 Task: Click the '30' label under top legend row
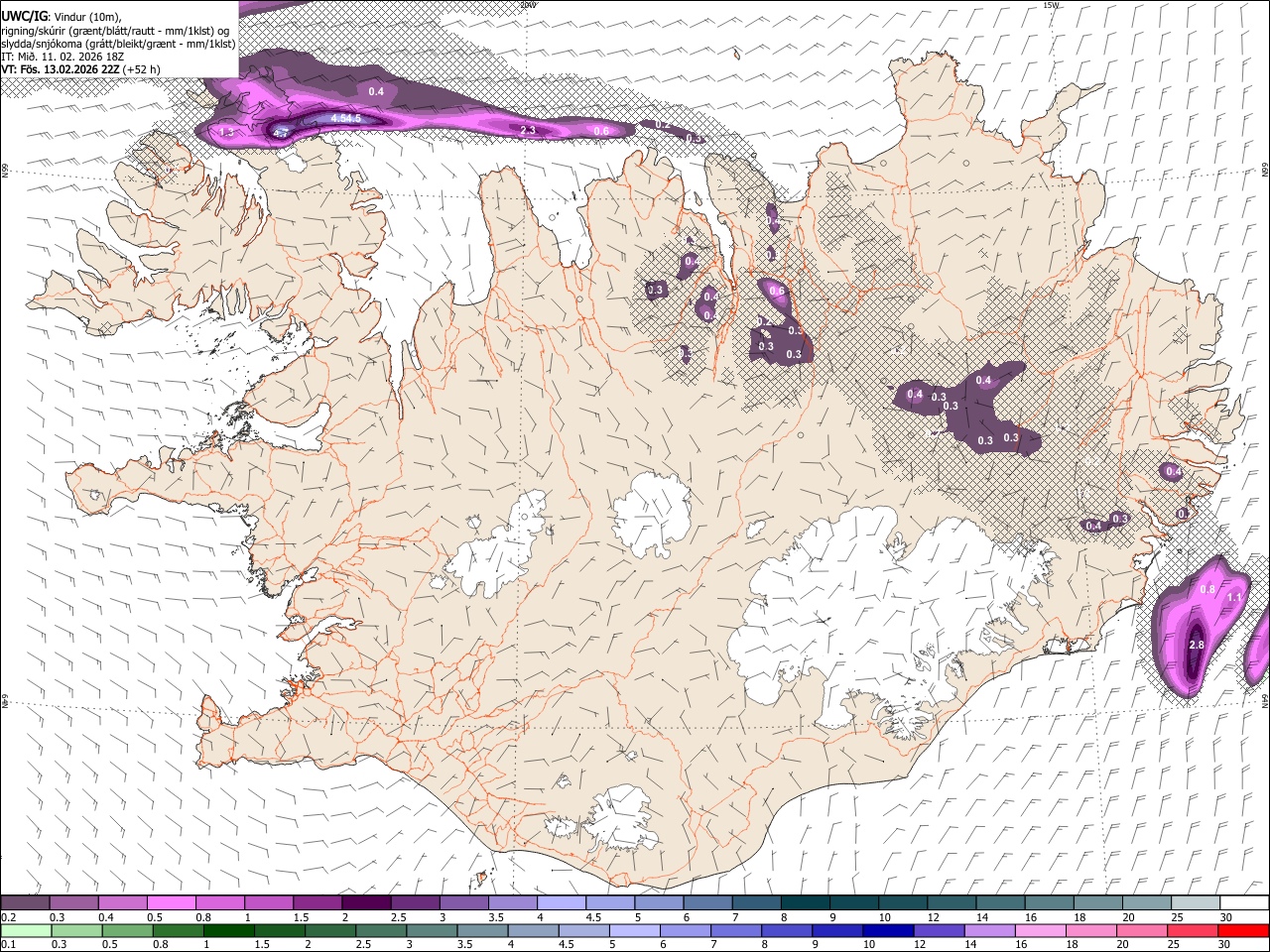click(x=1225, y=917)
